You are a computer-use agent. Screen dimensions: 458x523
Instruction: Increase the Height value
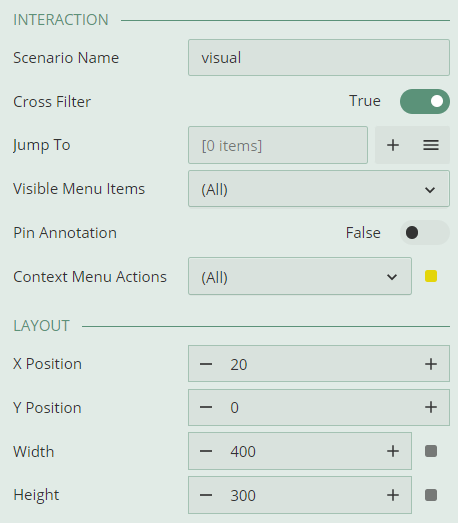click(393, 495)
